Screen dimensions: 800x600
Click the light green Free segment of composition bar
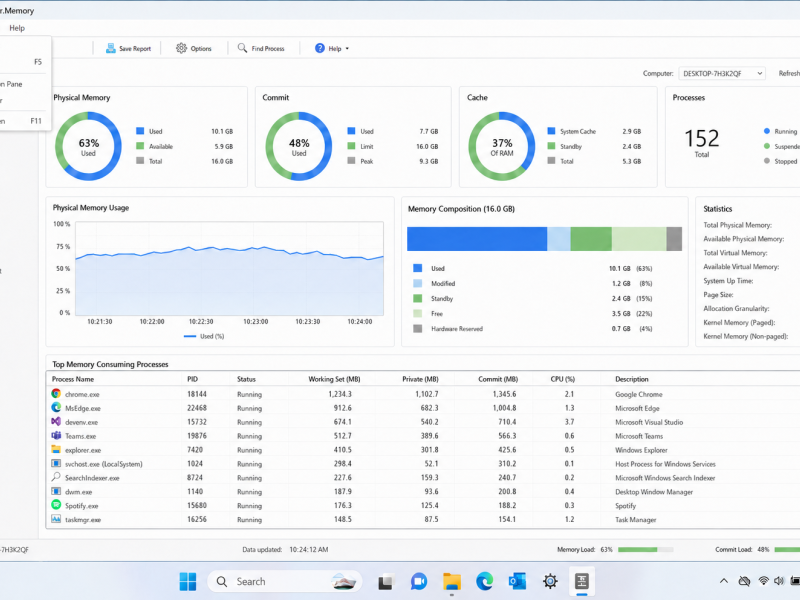pos(639,239)
